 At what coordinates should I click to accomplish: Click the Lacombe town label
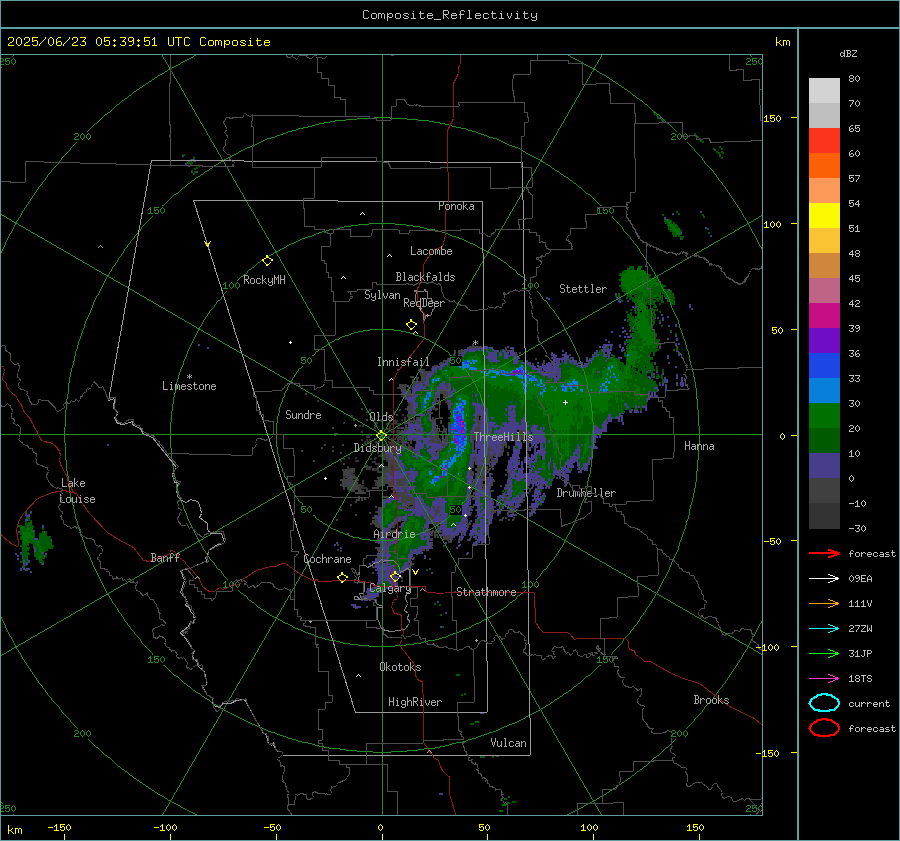[x=431, y=251]
